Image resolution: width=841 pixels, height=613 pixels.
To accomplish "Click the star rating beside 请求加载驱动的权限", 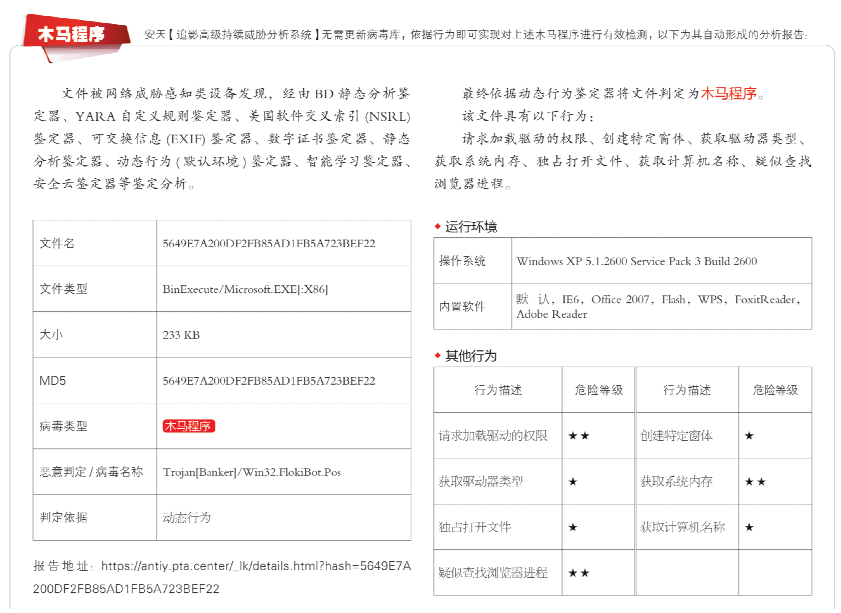I will pos(579,436).
